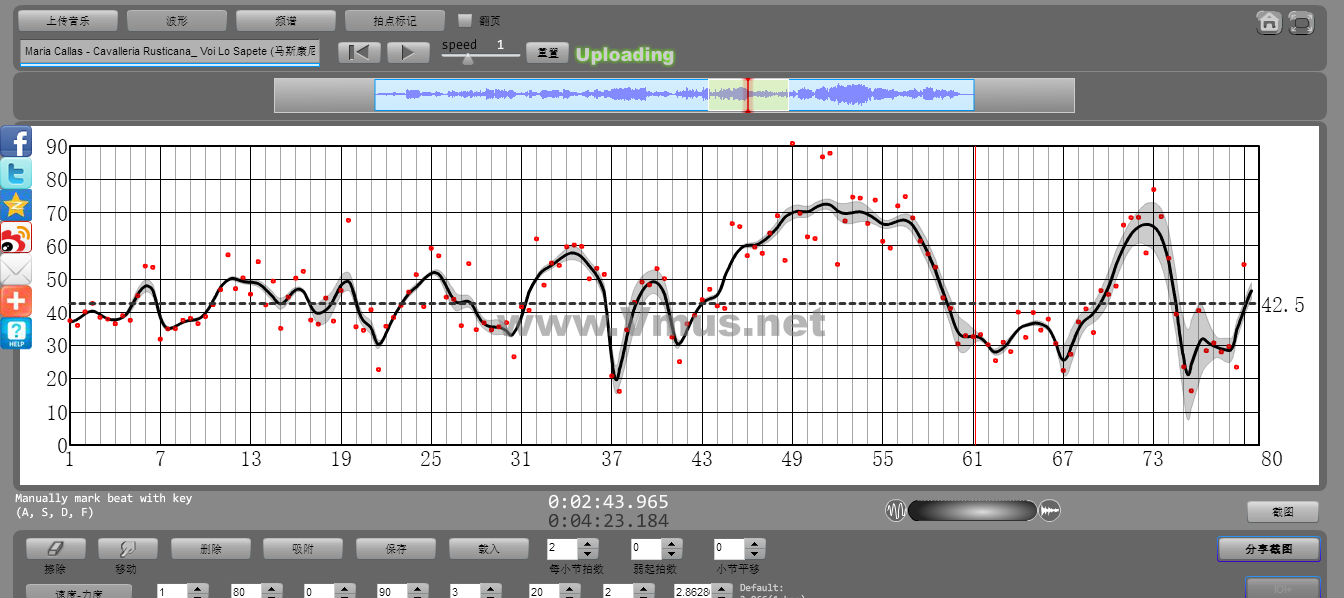The image size is (1344, 598).
Task: Click the reset button beside the speed slider
Action: [x=548, y=53]
